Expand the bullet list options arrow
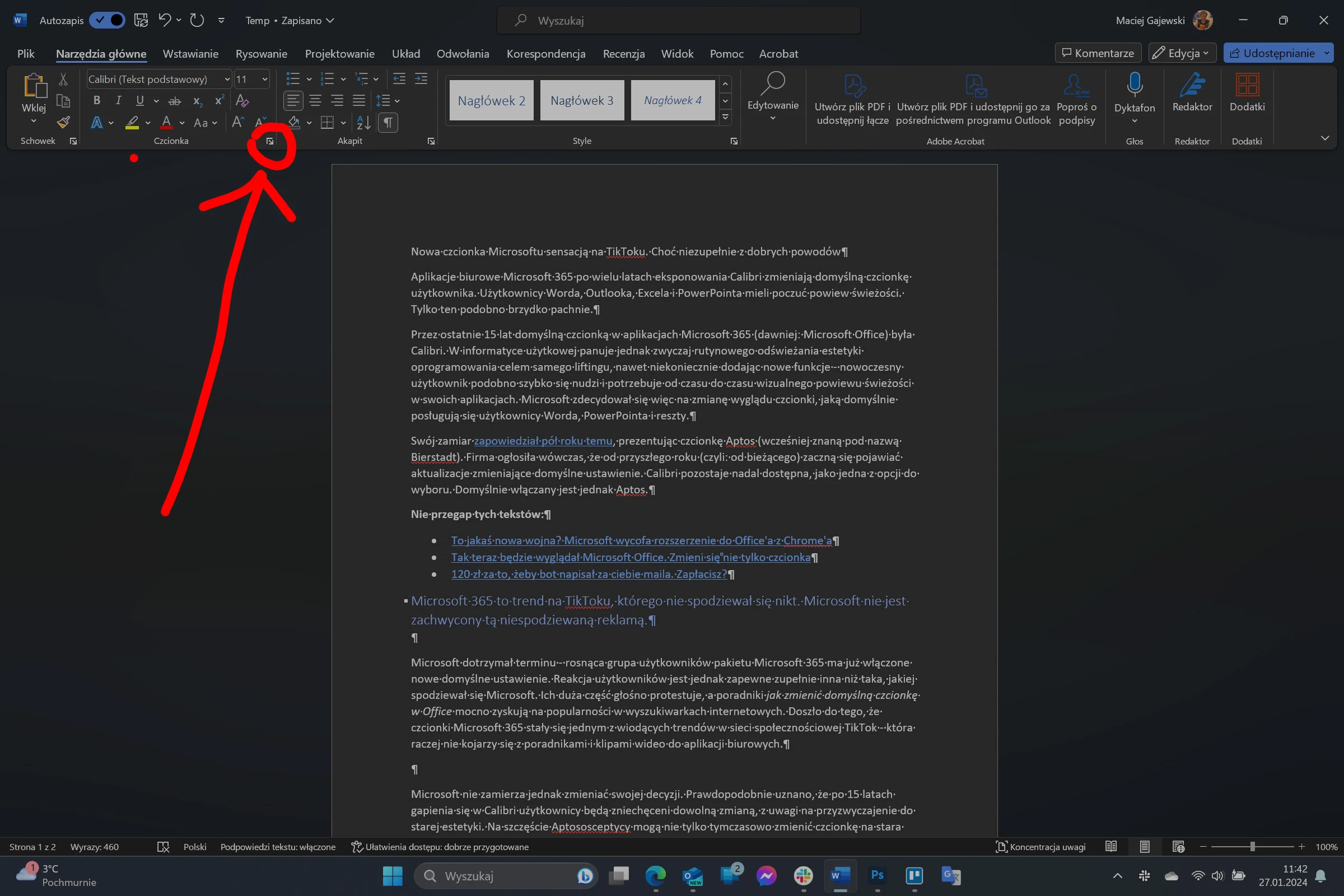This screenshot has width=1344, height=896. tap(309, 80)
